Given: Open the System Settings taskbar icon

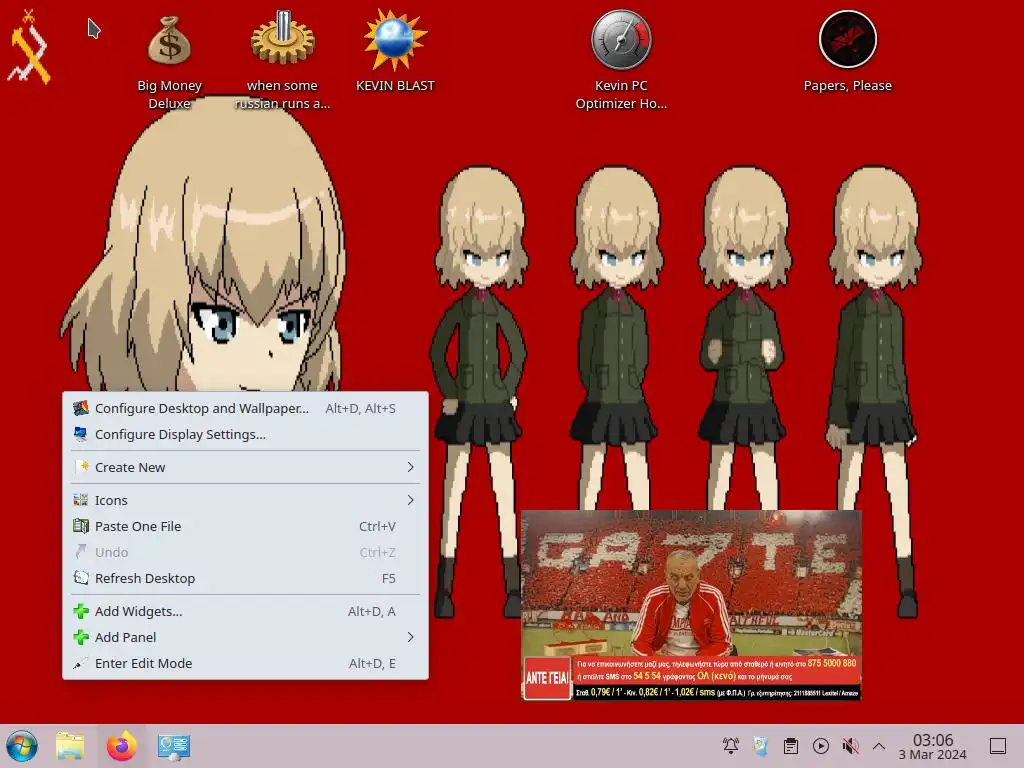Looking at the screenshot, I should pos(174,746).
